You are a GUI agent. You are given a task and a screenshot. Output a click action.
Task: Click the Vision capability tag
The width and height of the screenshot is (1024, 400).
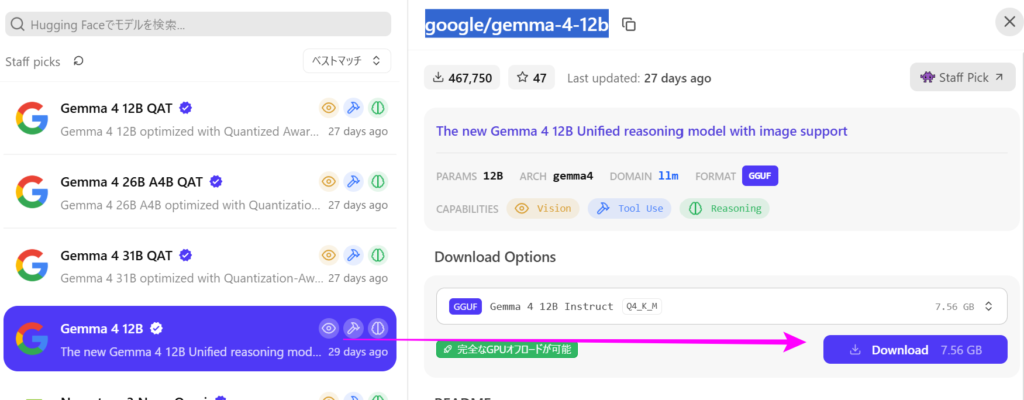543,208
